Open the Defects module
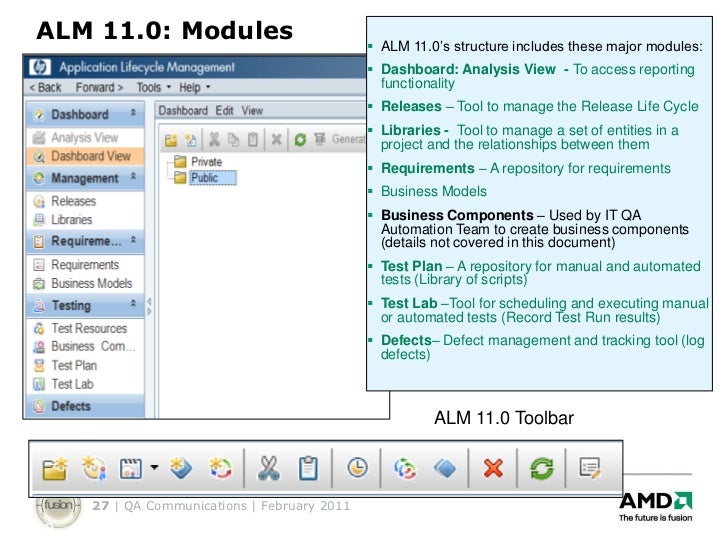The width and height of the screenshot is (728, 546). point(85,406)
